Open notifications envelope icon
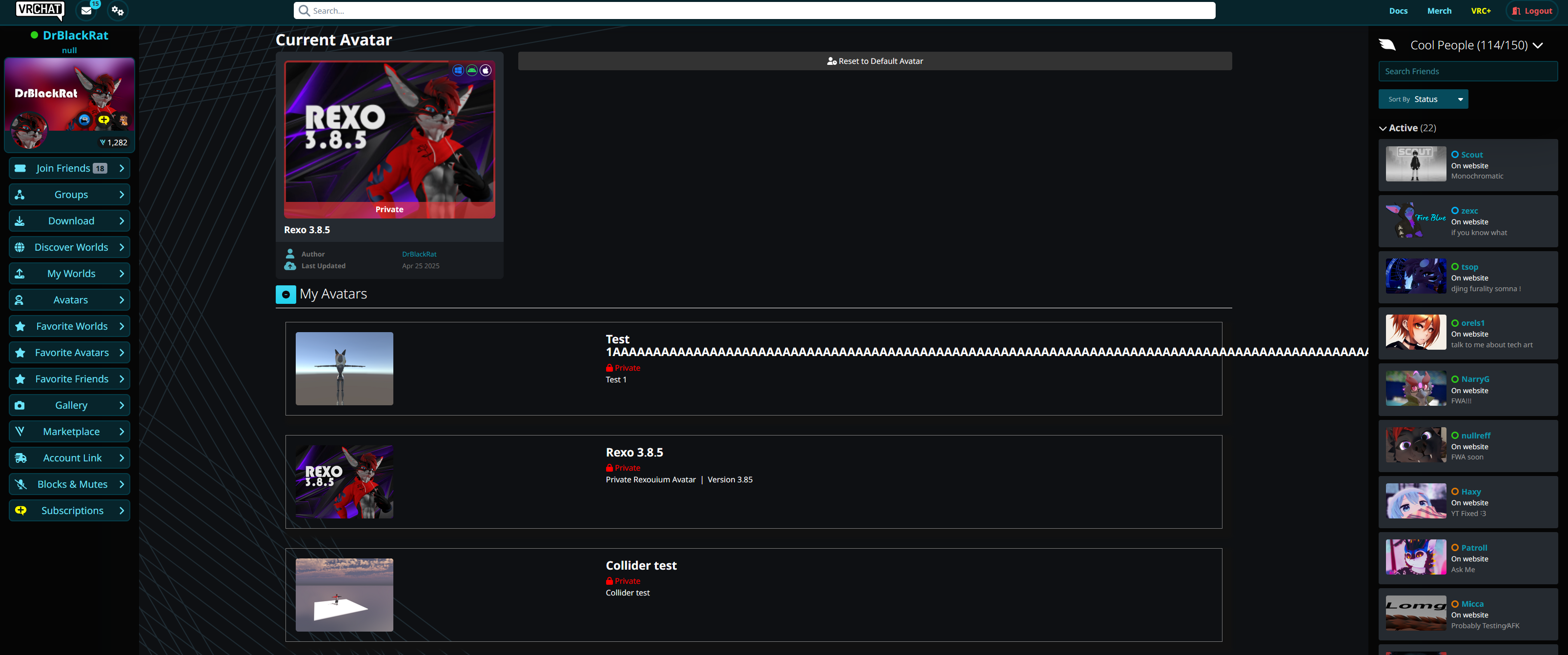Image resolution: width=1568 pixels, height=655 pixels. click(x=86, y=11)
